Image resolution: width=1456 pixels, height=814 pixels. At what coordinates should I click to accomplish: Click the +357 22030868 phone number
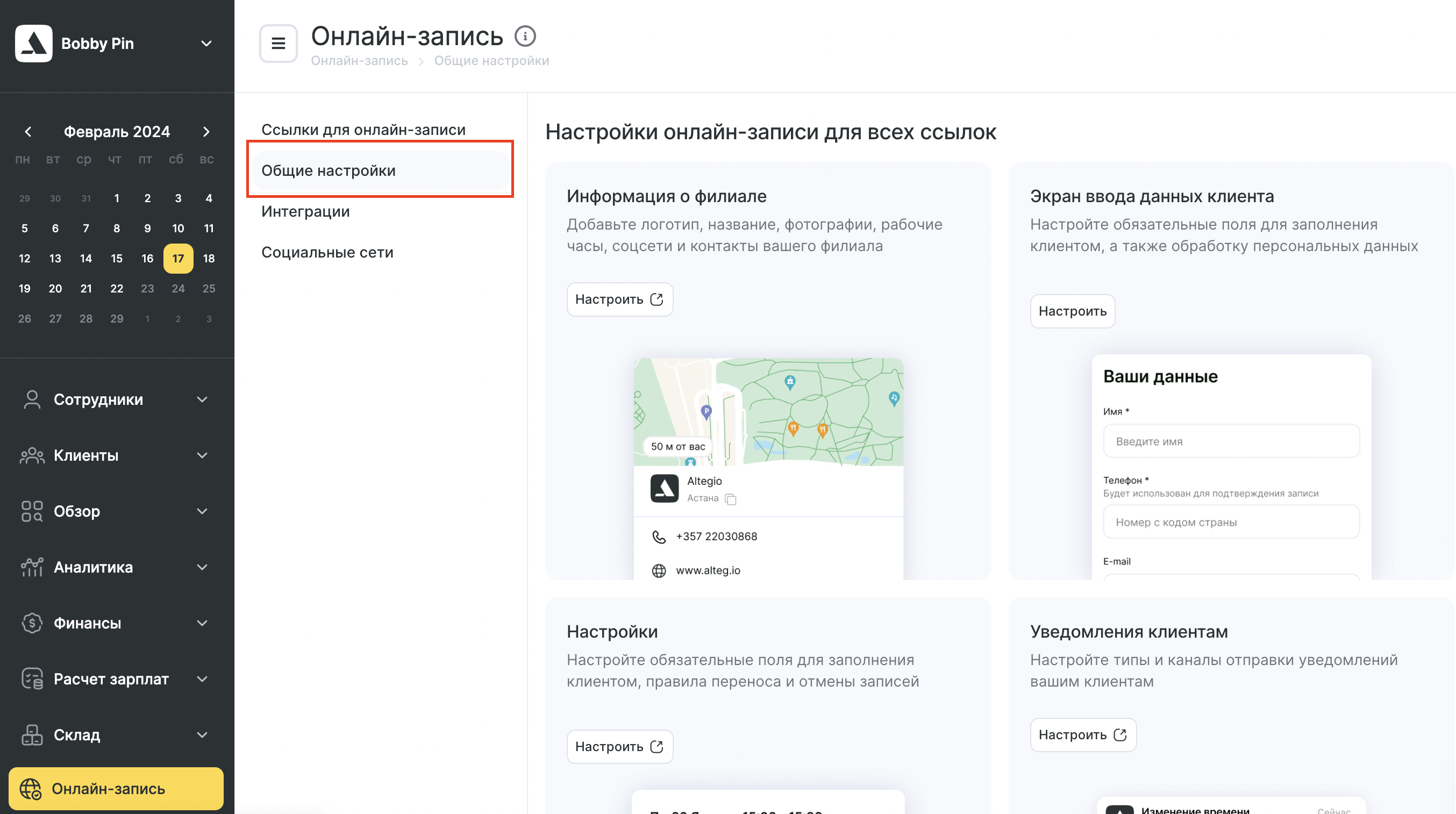pos(716,537)
